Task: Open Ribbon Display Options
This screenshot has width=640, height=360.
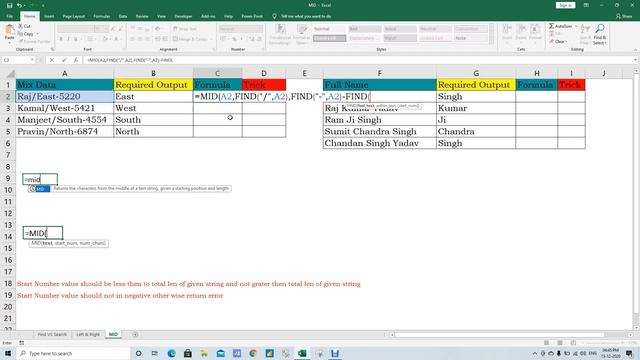Action: [586, 5]
